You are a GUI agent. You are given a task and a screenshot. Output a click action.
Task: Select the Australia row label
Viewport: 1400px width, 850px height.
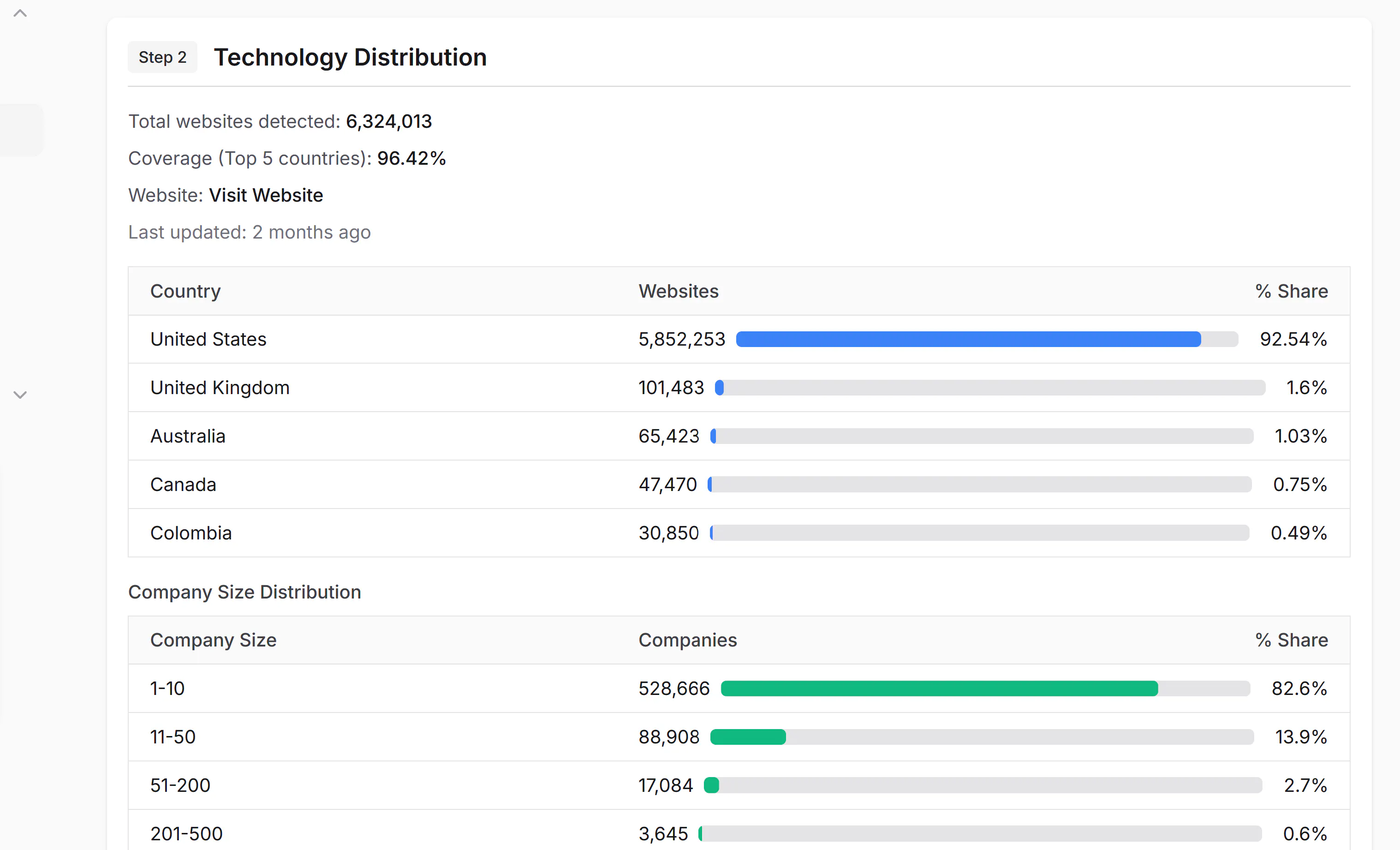click(x=187, y=436)
